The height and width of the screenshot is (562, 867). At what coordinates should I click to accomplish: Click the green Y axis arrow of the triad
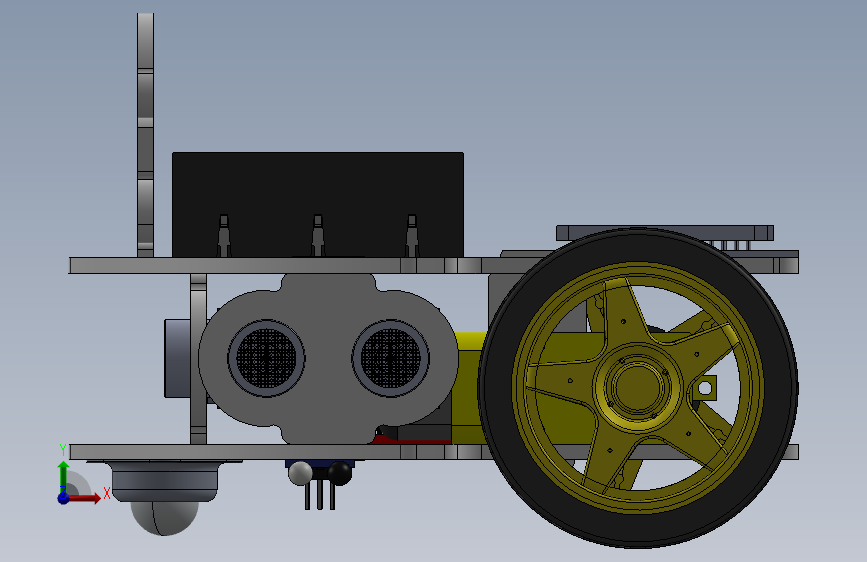click(64, 475)
